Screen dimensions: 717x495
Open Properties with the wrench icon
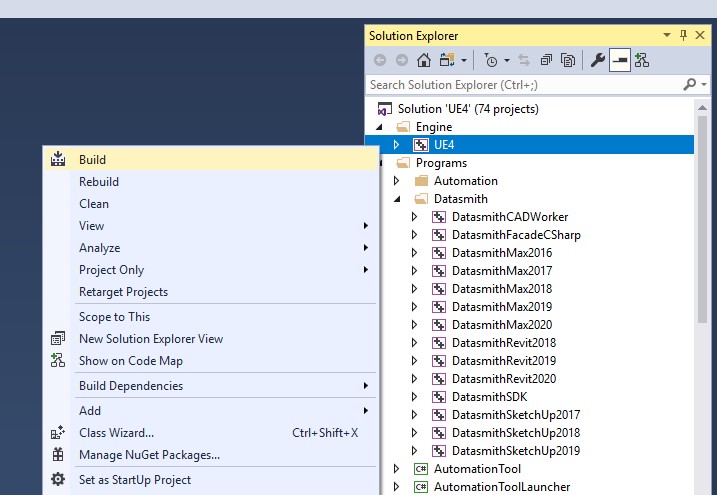[598, 60]
